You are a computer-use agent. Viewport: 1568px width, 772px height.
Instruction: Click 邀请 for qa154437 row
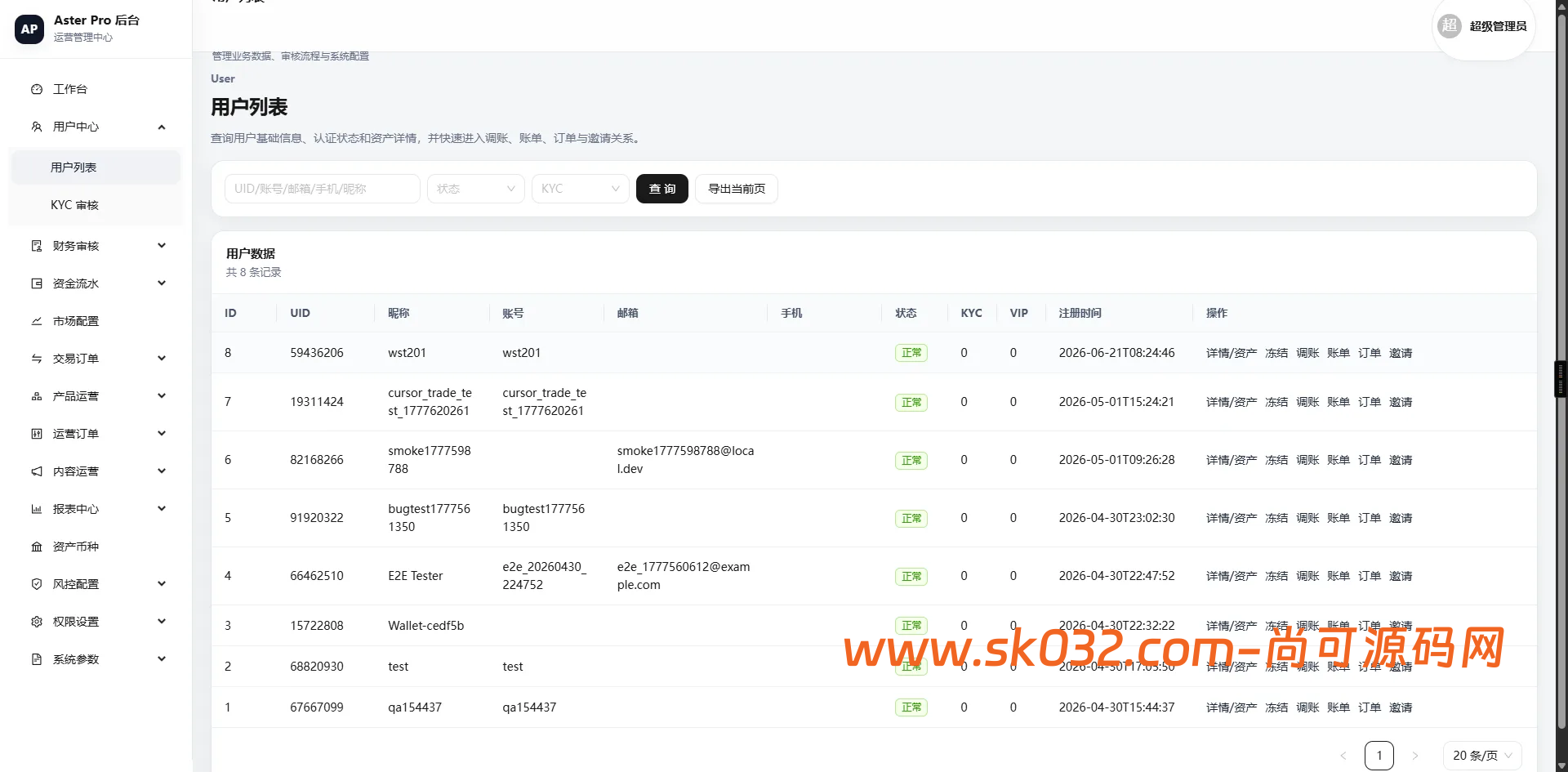[x=1401, y=707]
